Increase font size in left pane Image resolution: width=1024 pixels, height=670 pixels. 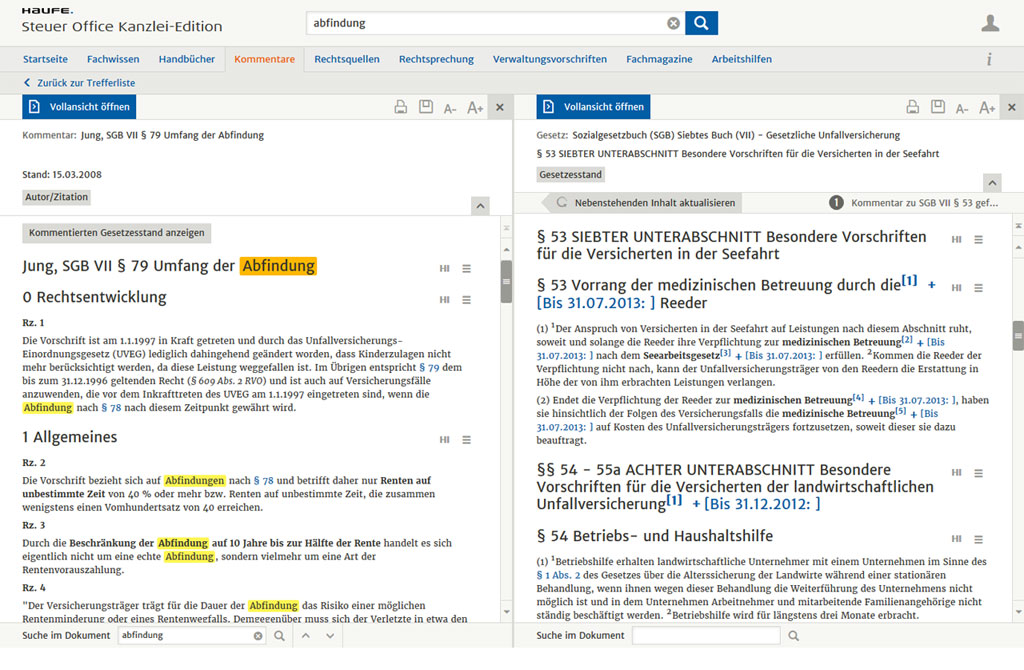coord(475,108)
